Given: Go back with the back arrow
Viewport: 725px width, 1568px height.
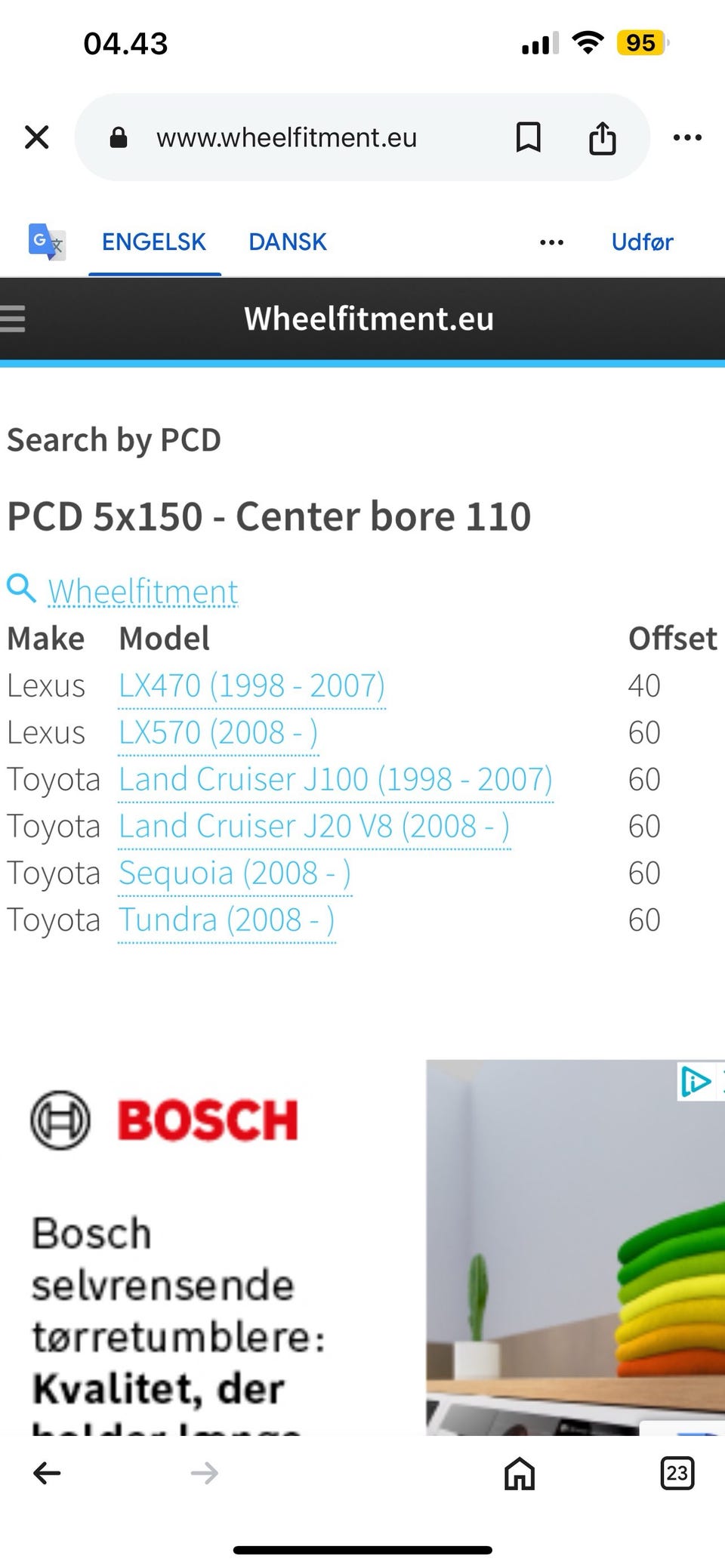Looking at the screenshot, I should pos(47,1473).
